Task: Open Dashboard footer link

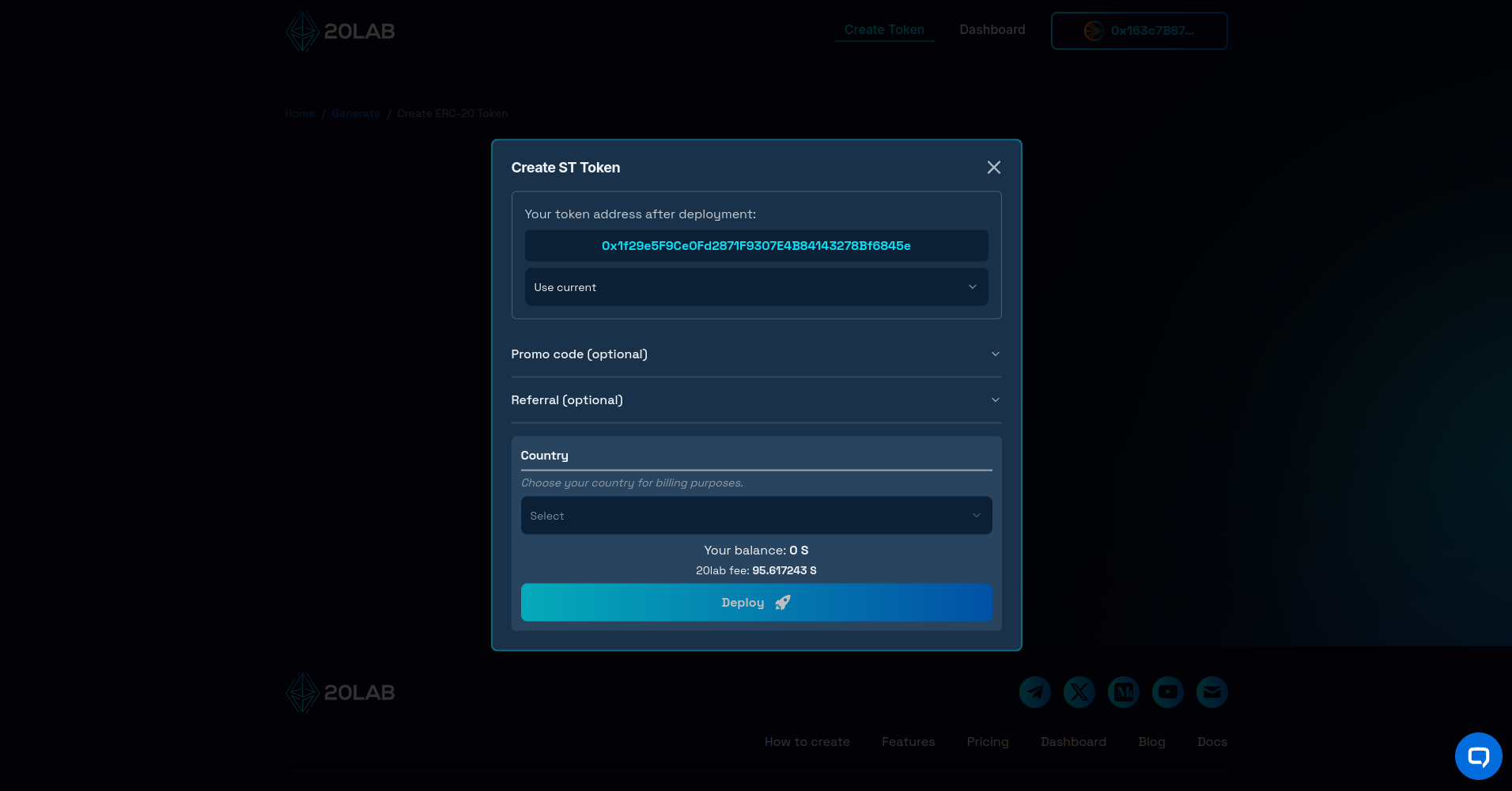Action: coord(1073,742)
